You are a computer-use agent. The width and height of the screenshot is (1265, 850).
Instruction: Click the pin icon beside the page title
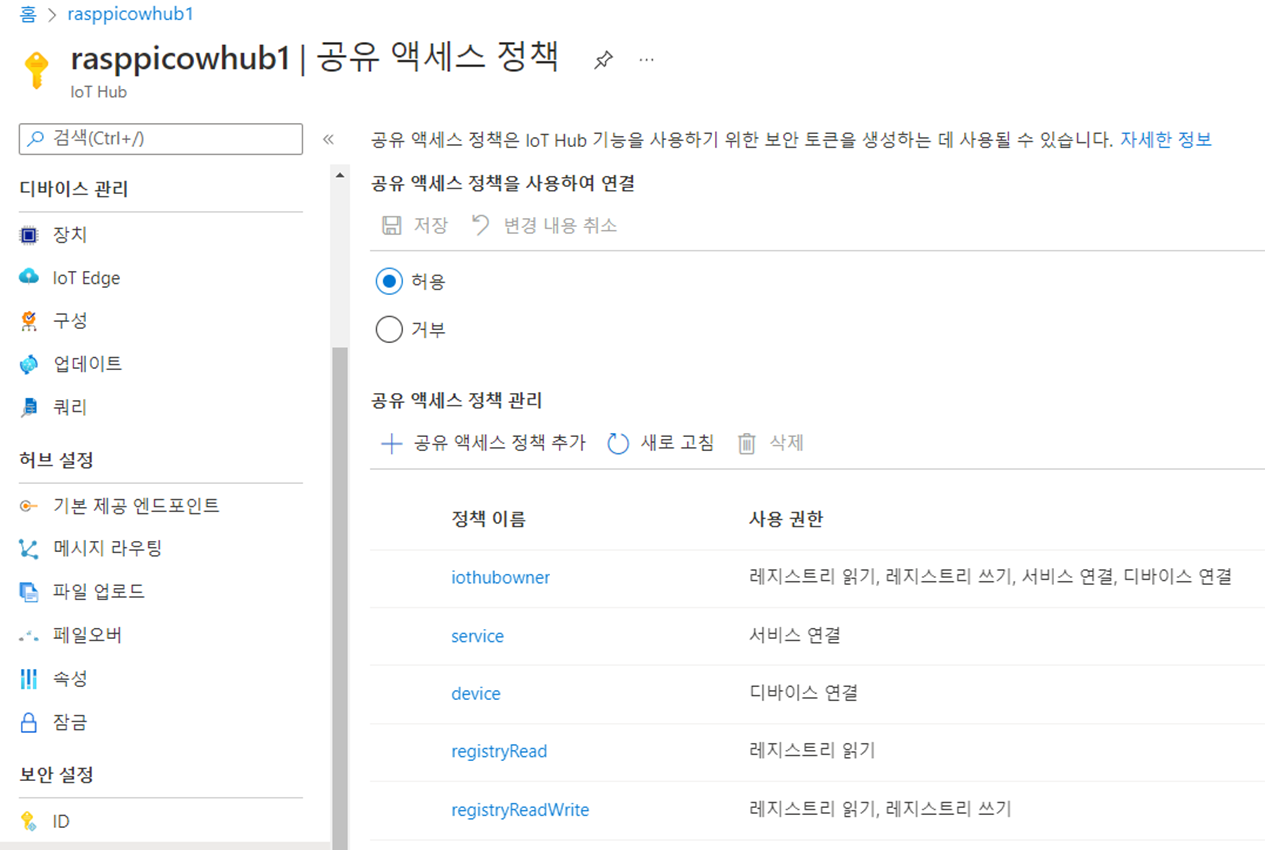[603, 60]
